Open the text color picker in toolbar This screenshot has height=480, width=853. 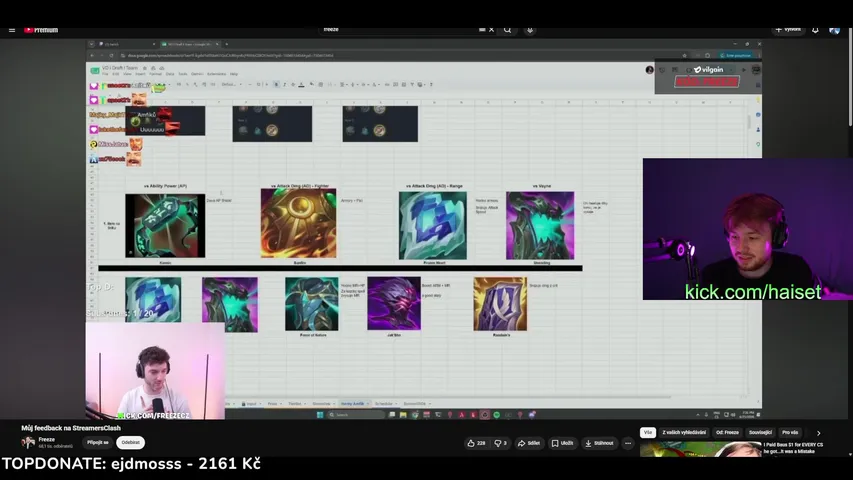point(301,84)
